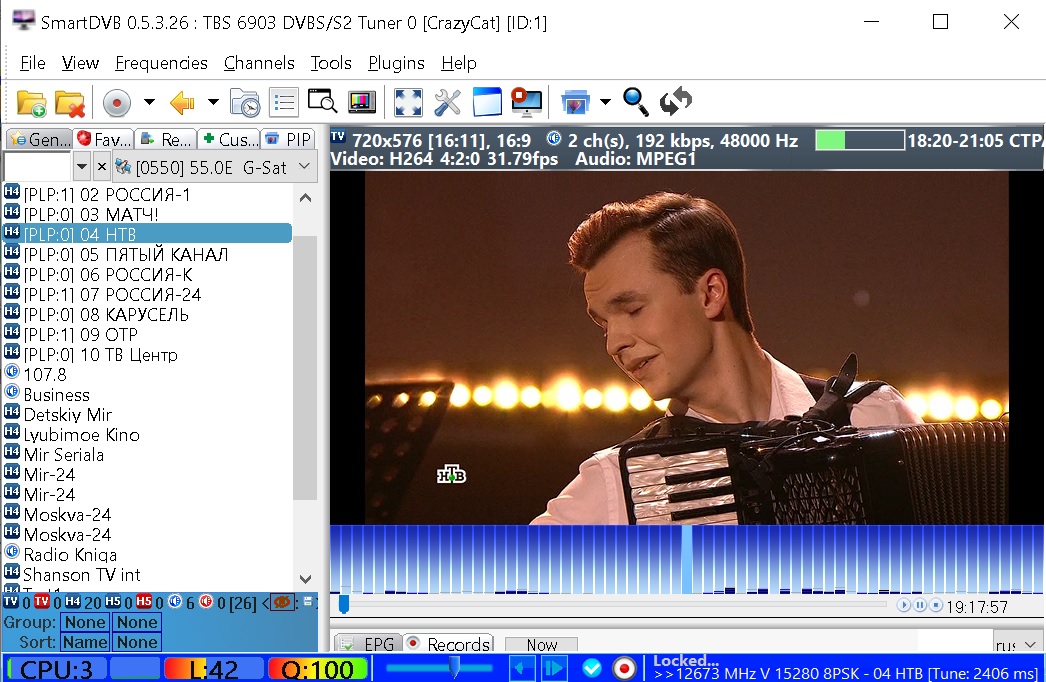Click the channel filter input field

tap(37, 166)
